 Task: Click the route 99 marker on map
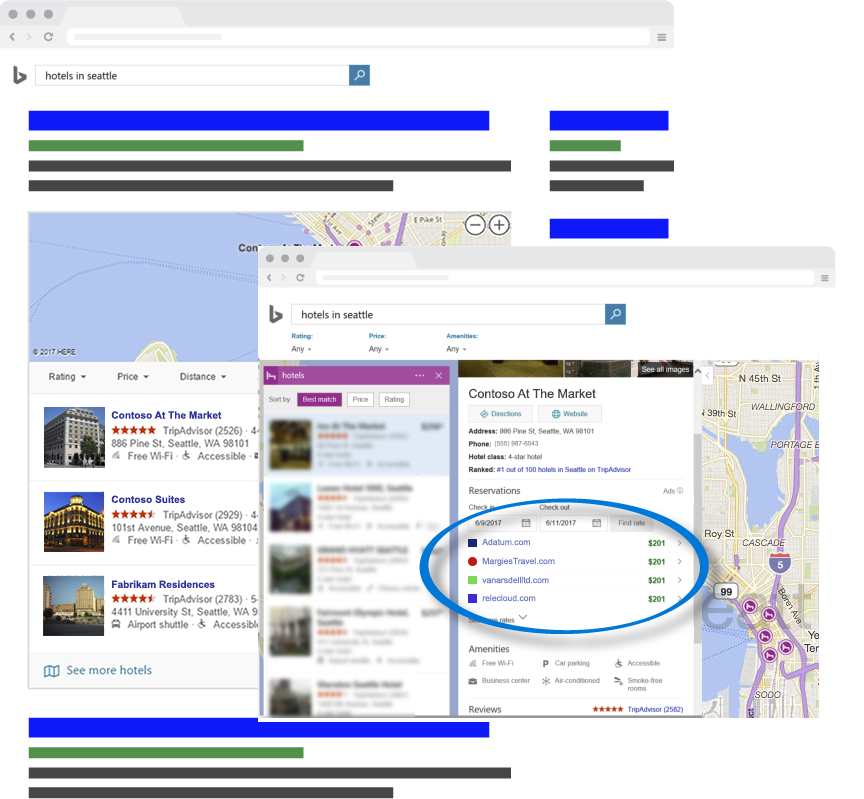726,591
